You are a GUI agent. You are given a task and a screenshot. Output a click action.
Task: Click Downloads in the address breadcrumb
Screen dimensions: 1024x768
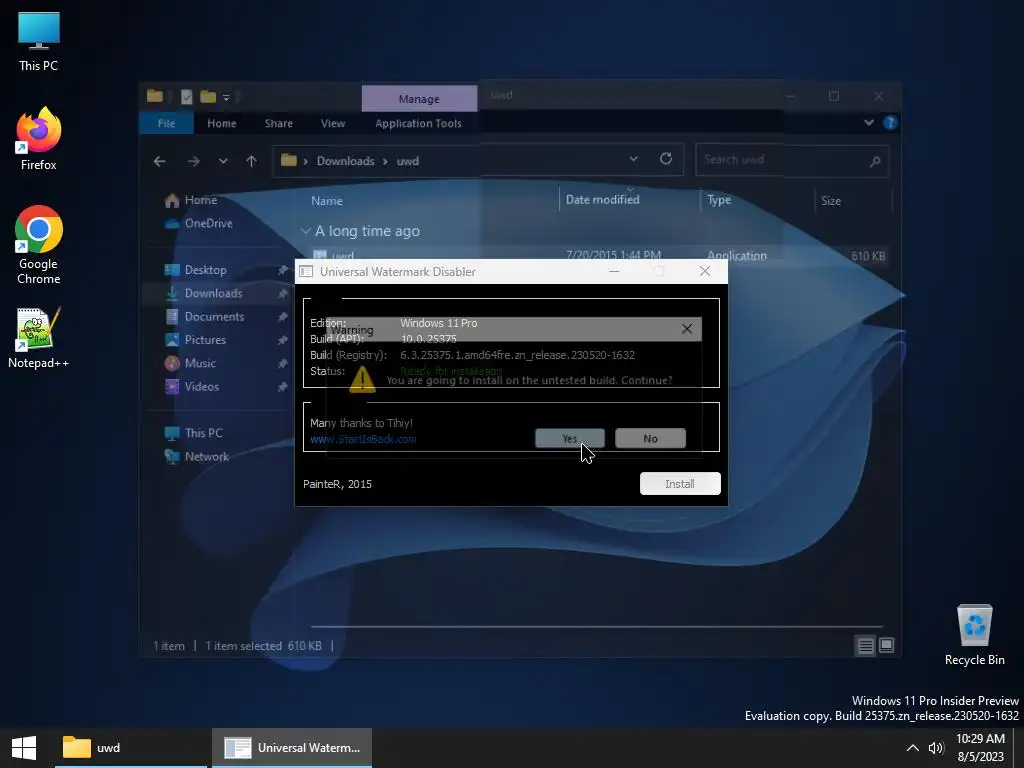click(345, 161)
